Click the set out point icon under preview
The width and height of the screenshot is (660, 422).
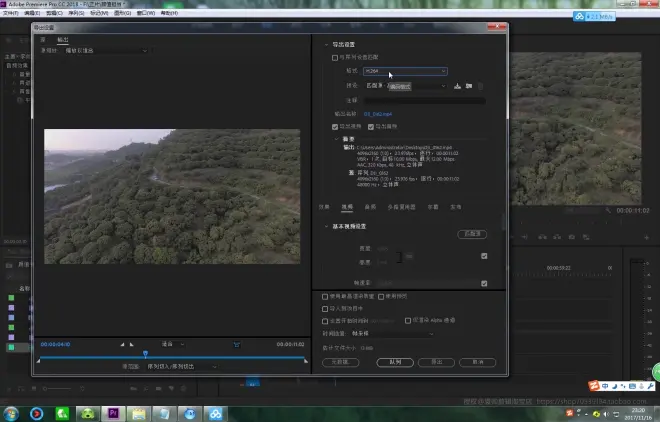click(x=132, y=345)
